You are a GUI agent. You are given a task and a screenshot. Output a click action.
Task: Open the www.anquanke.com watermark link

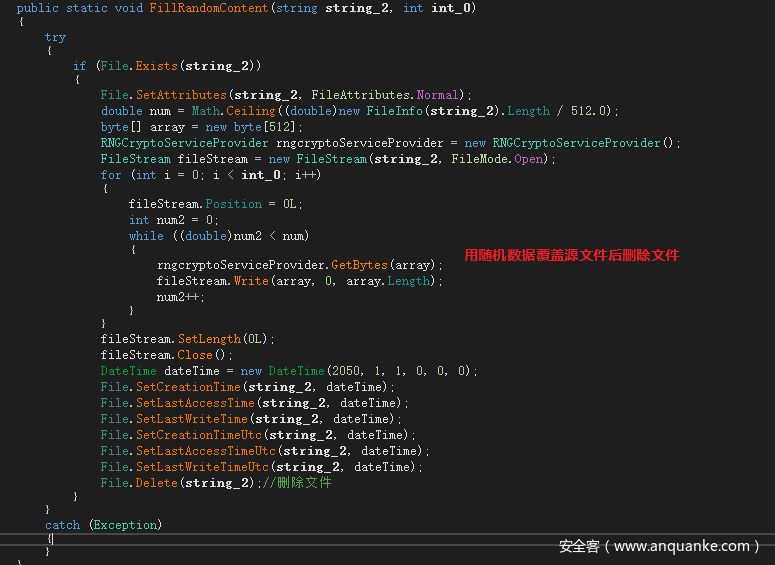658,546
